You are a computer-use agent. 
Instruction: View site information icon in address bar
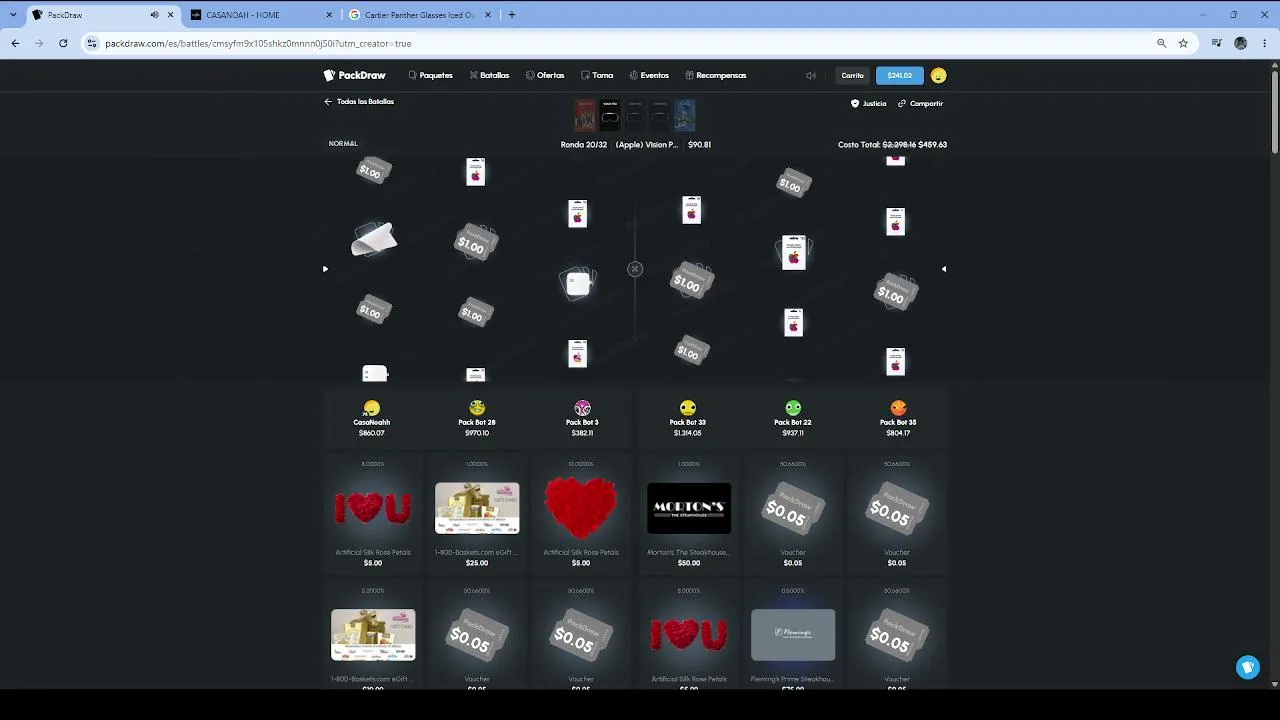click(92, 43)
